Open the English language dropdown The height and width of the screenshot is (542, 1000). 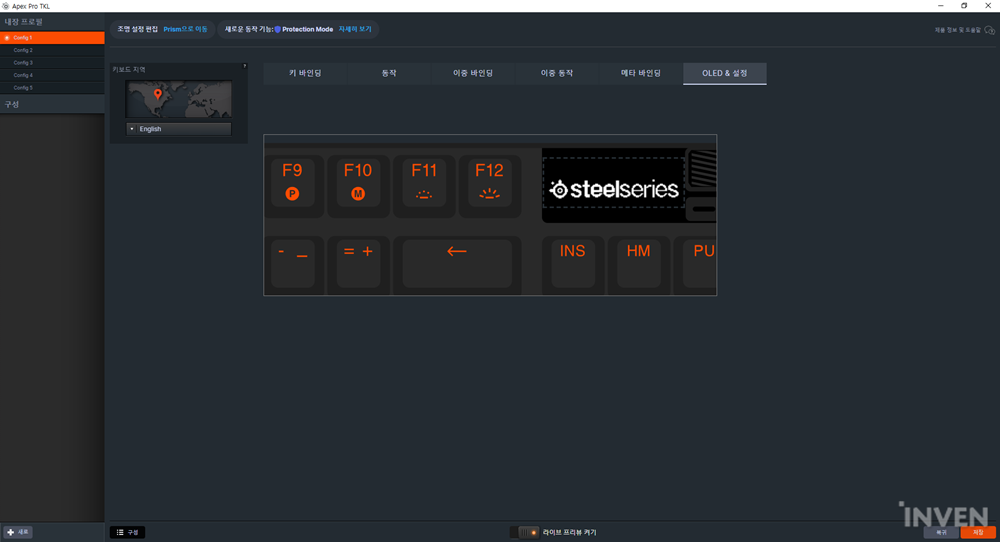(179, 129)
